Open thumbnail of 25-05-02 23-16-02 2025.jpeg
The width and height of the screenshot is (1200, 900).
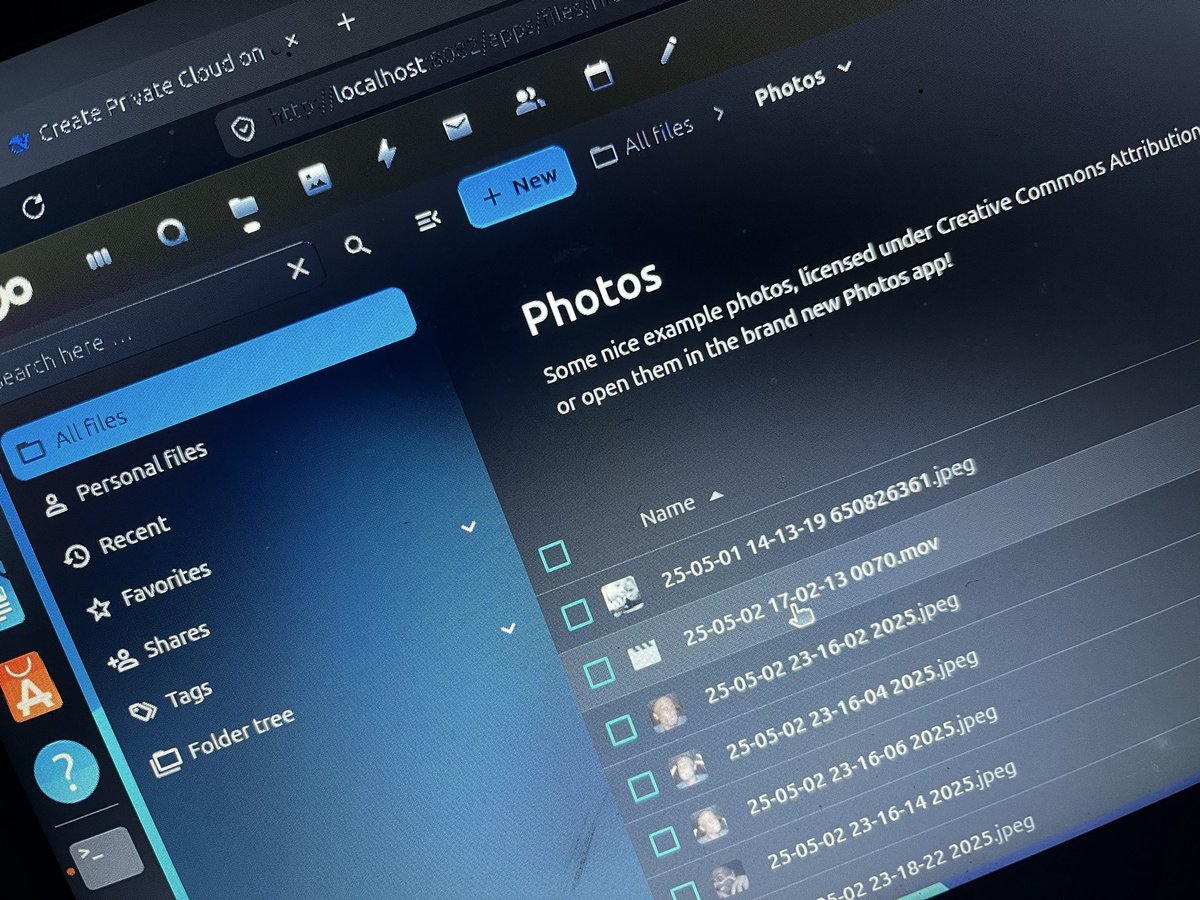click(666, 714)
